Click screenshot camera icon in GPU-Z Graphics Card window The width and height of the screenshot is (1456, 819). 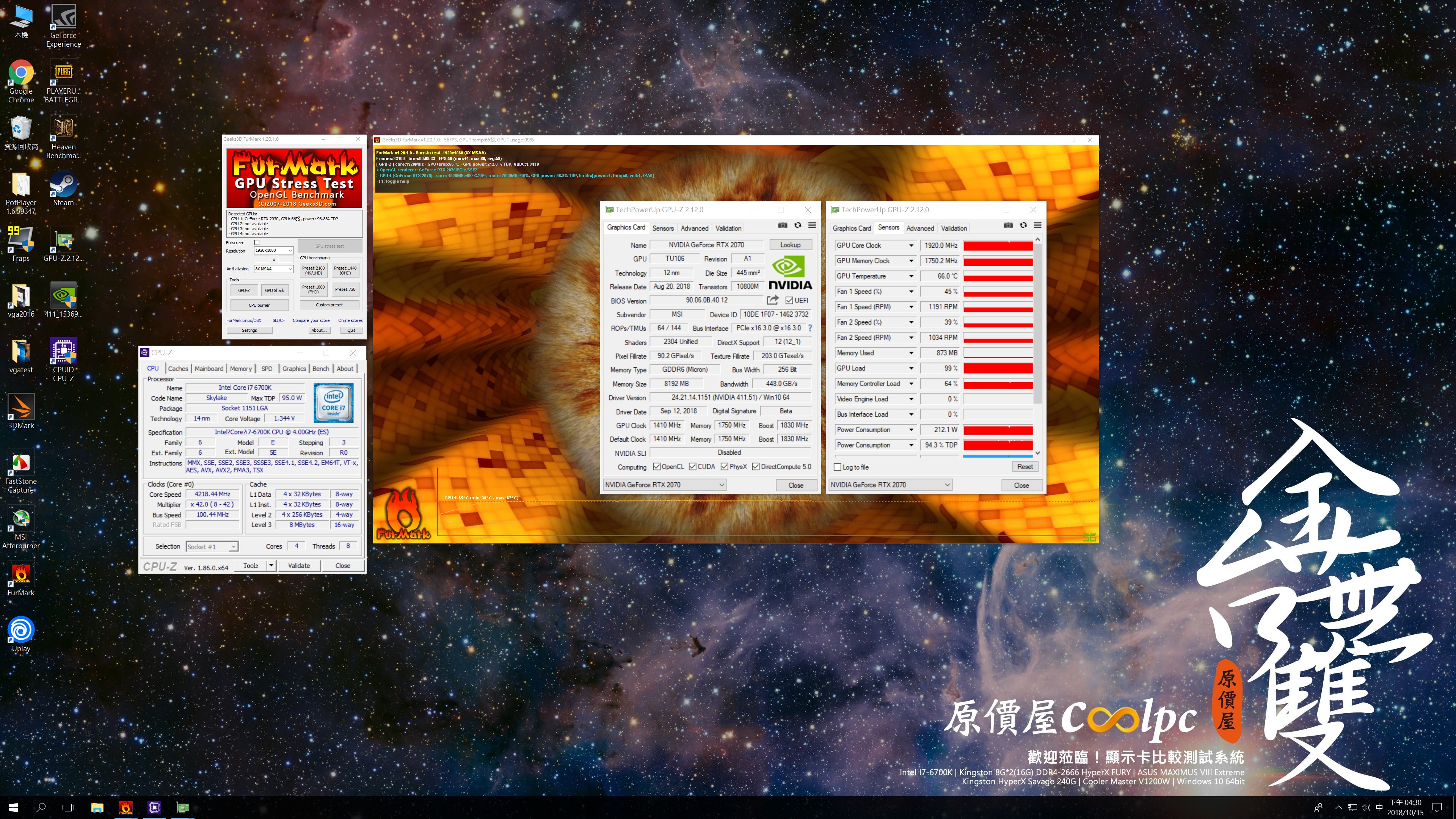pyautogui.click(x=782, y=225)
